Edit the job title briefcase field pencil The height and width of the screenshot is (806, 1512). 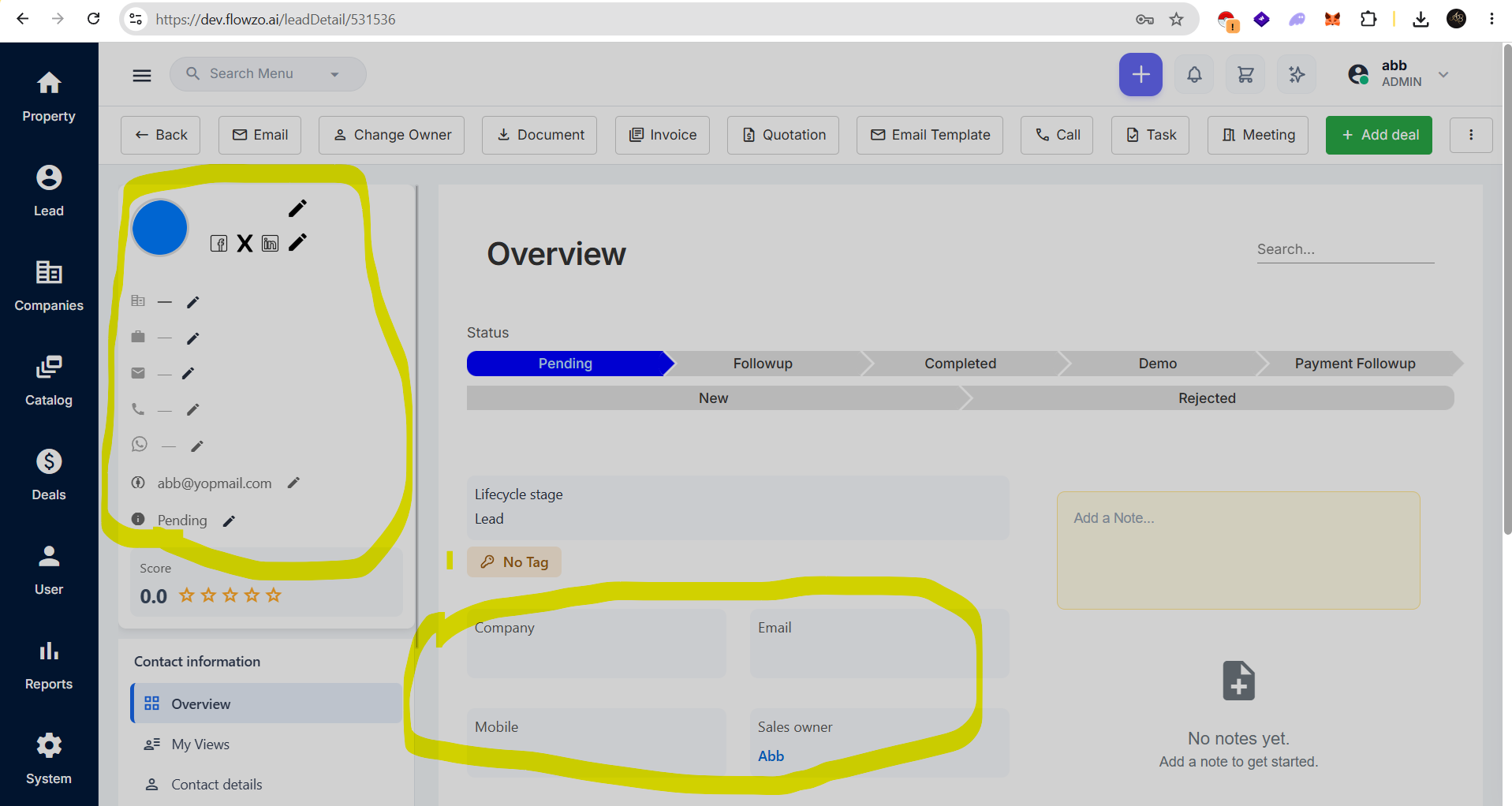coord(193,338)
